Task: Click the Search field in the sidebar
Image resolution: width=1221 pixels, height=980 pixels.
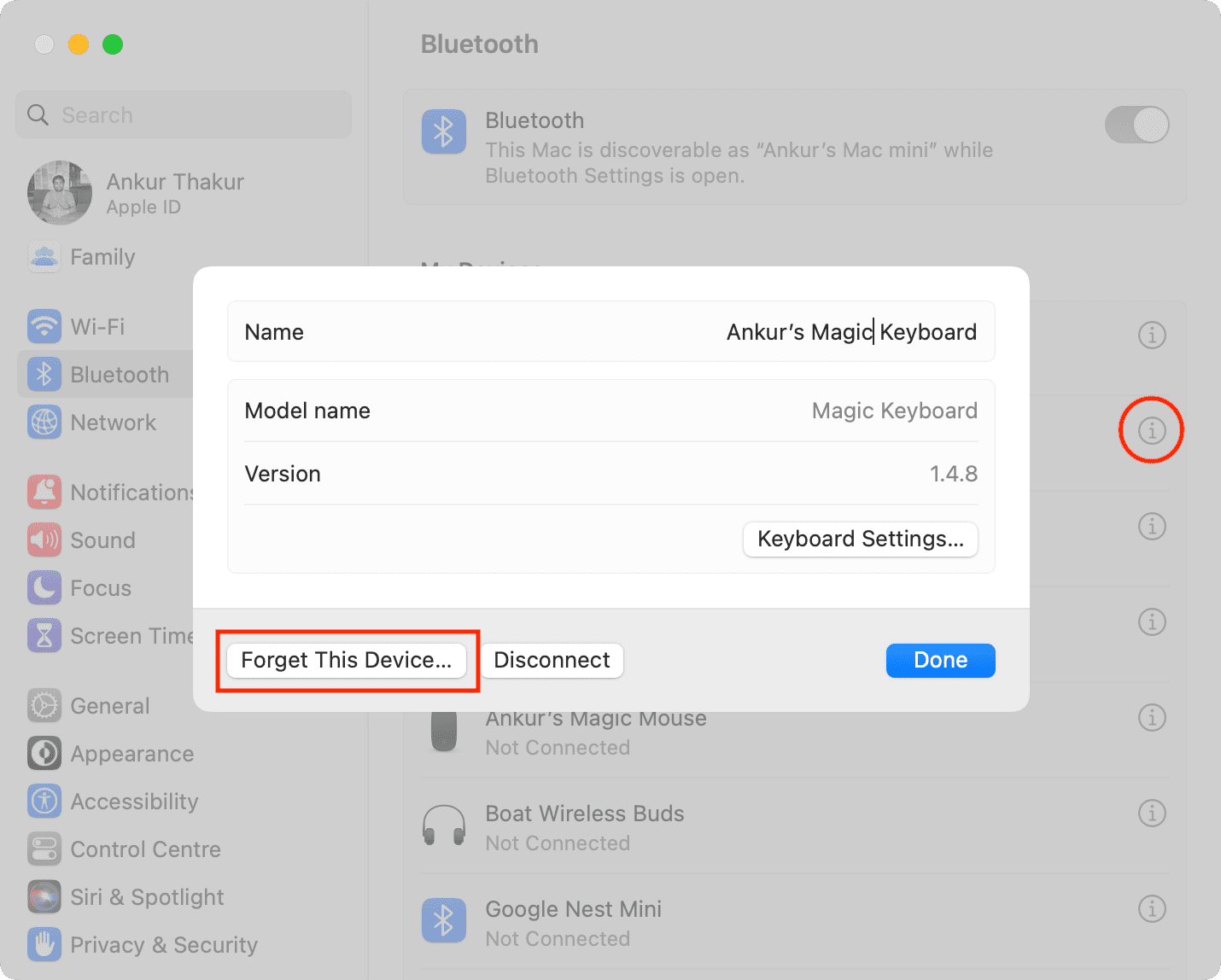Action: tap(184, 114)
